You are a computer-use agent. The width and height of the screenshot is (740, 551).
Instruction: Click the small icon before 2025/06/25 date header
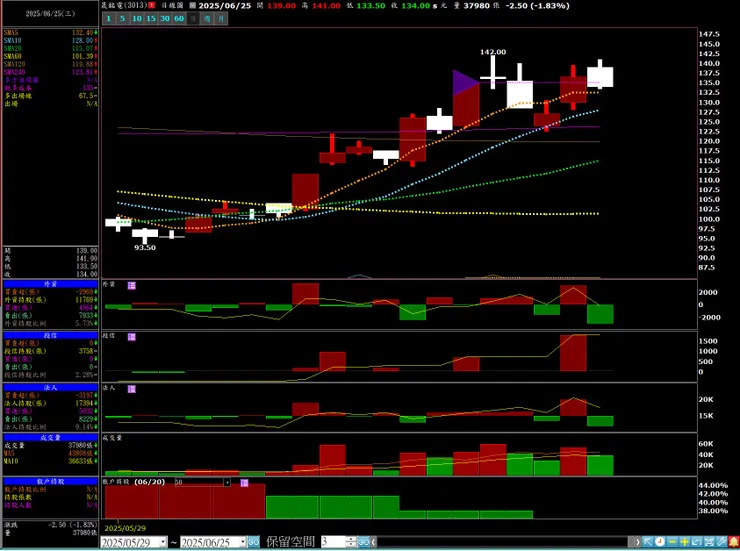[193, 5]
